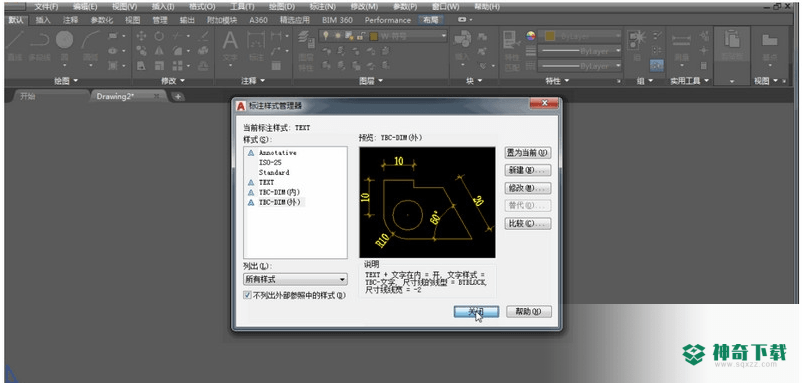
Task: Click the Modify style button
Action: coord(528,188)
